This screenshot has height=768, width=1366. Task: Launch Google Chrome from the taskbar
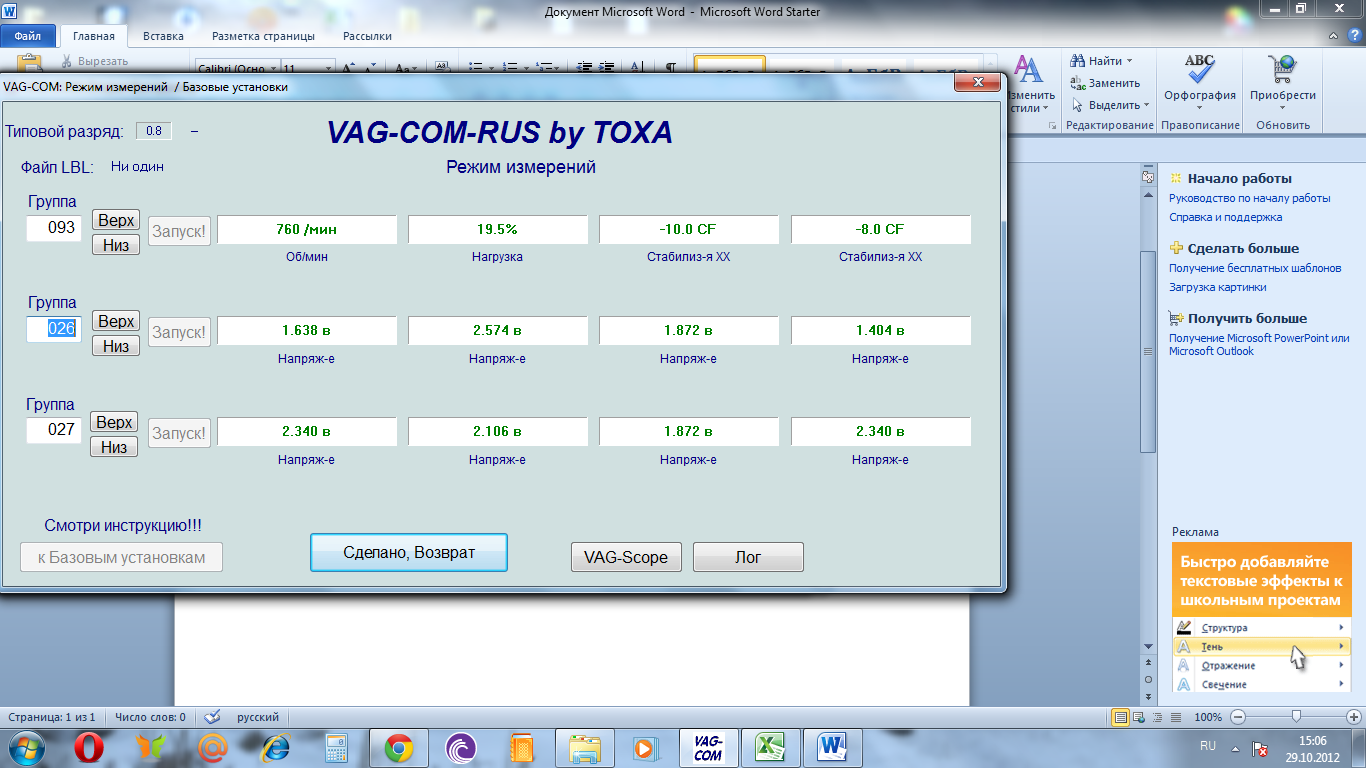[x=399, y=748]
